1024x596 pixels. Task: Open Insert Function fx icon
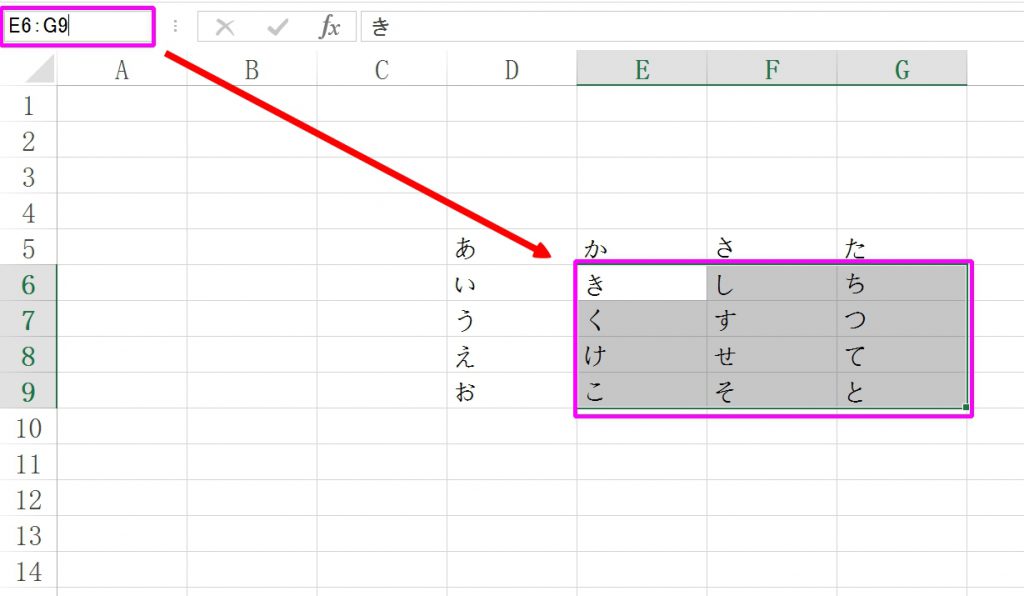click(329, 27)
